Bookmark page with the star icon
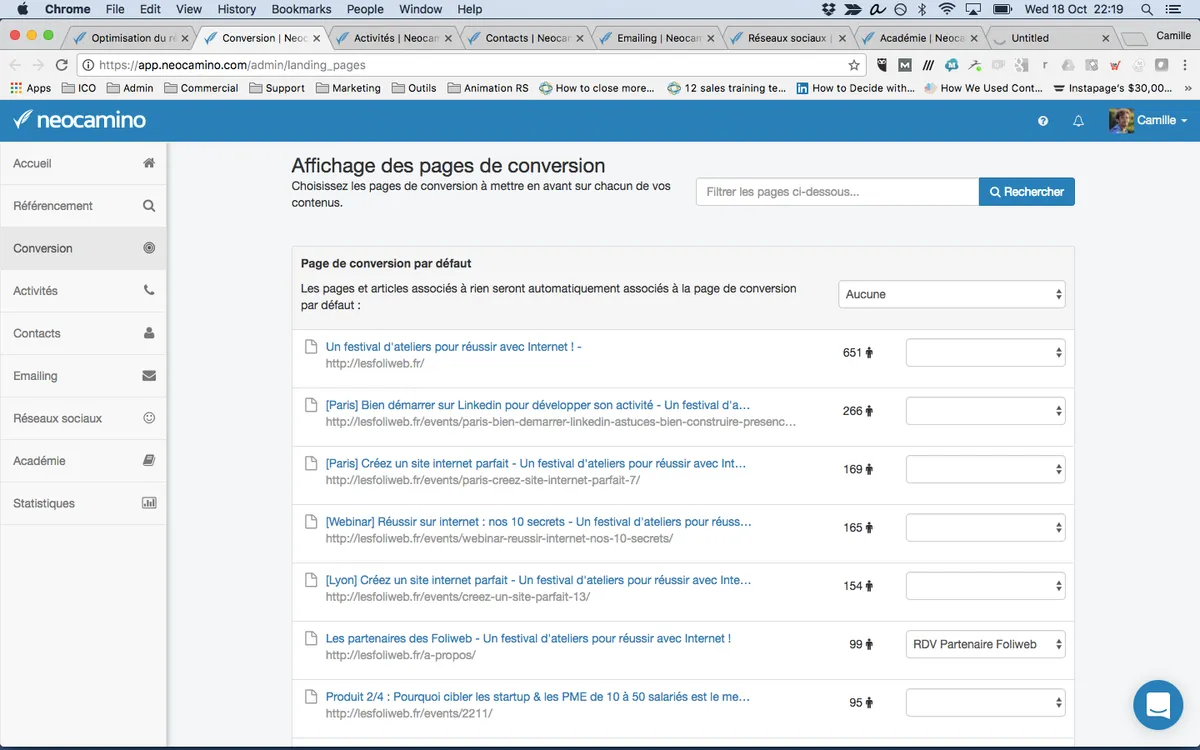 (854, 65)
